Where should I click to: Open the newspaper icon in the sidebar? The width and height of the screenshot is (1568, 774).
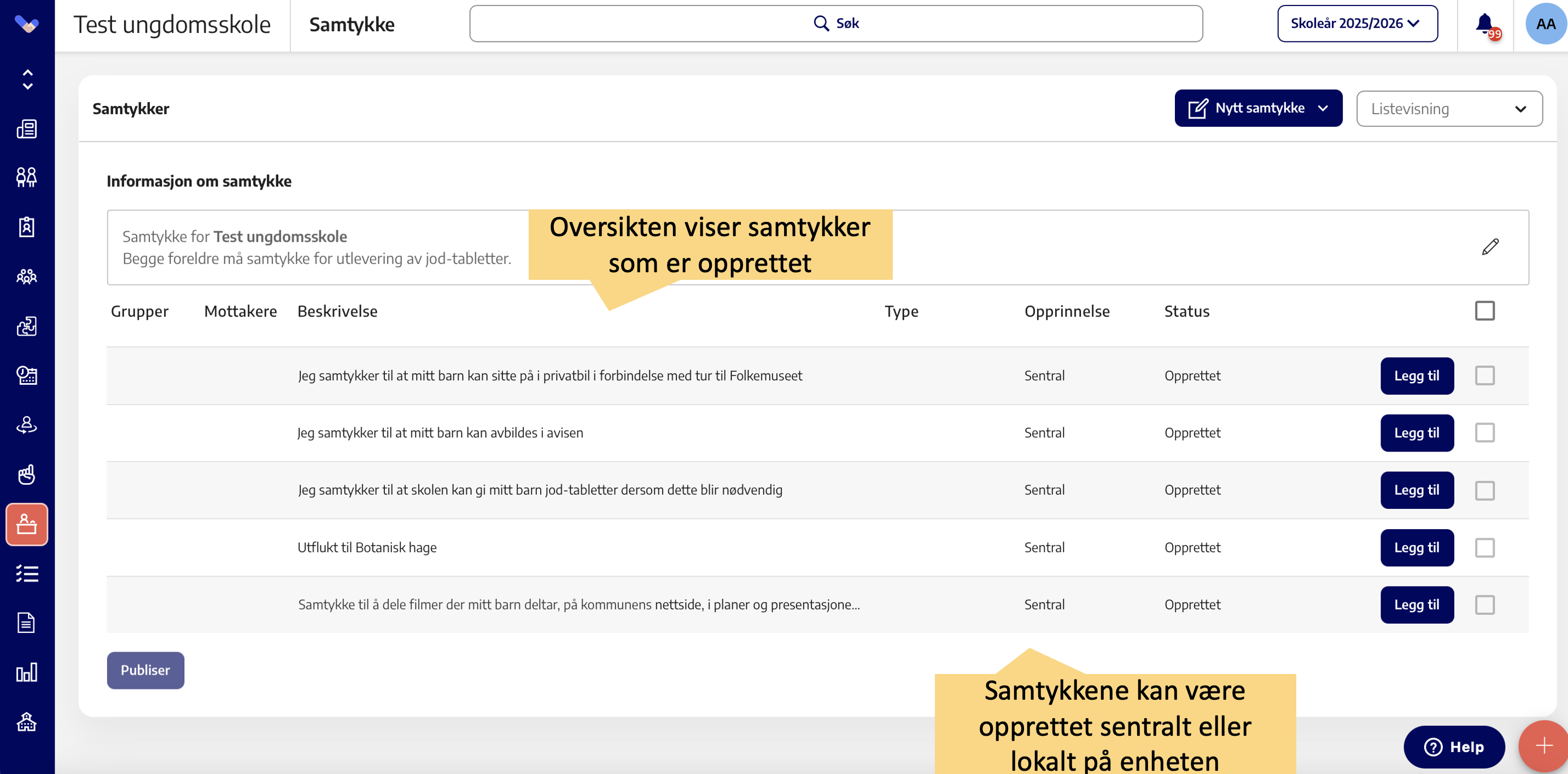[x=27, y=128]
